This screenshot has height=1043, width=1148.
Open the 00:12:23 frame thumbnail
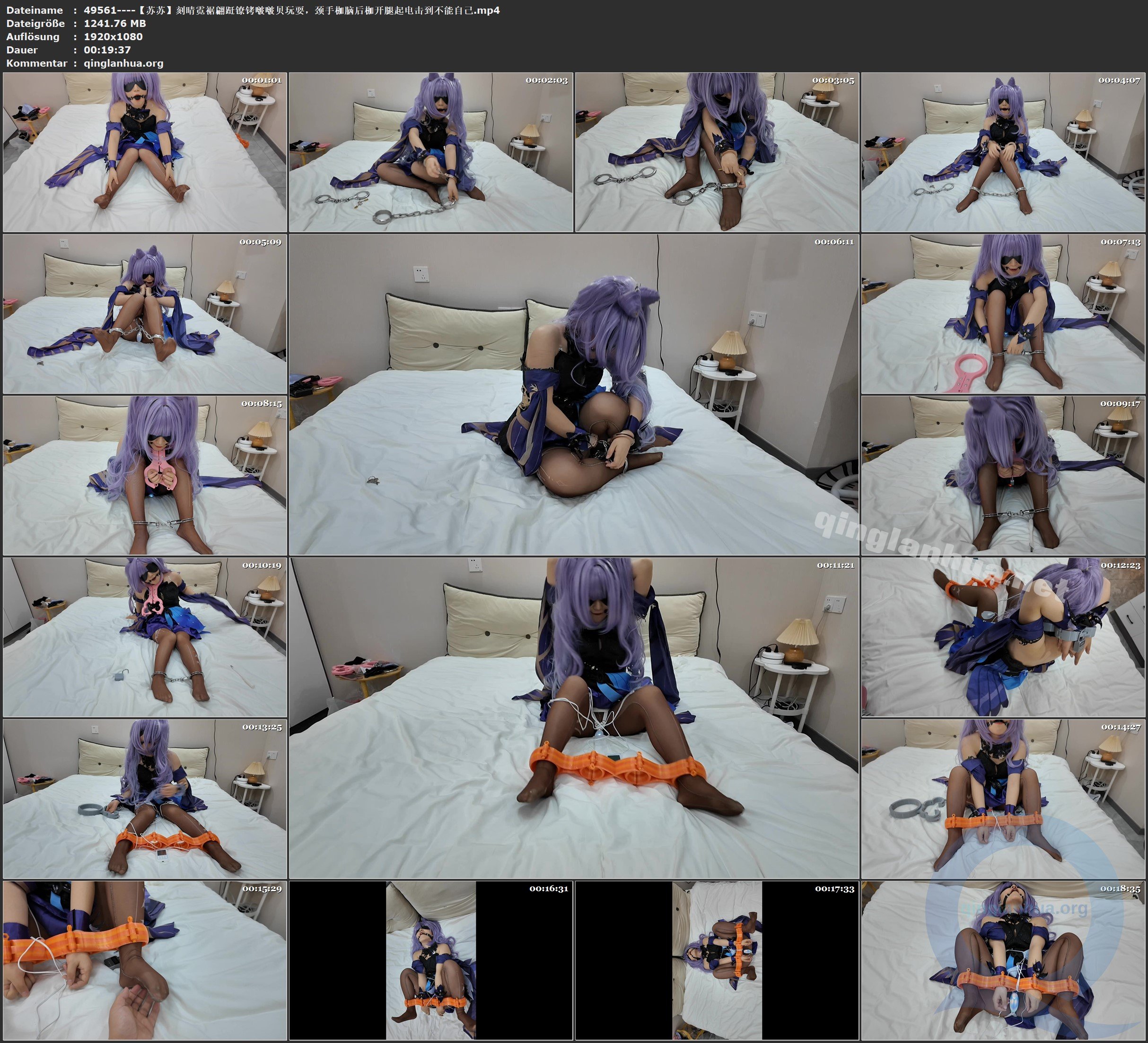click(1003, 637)
